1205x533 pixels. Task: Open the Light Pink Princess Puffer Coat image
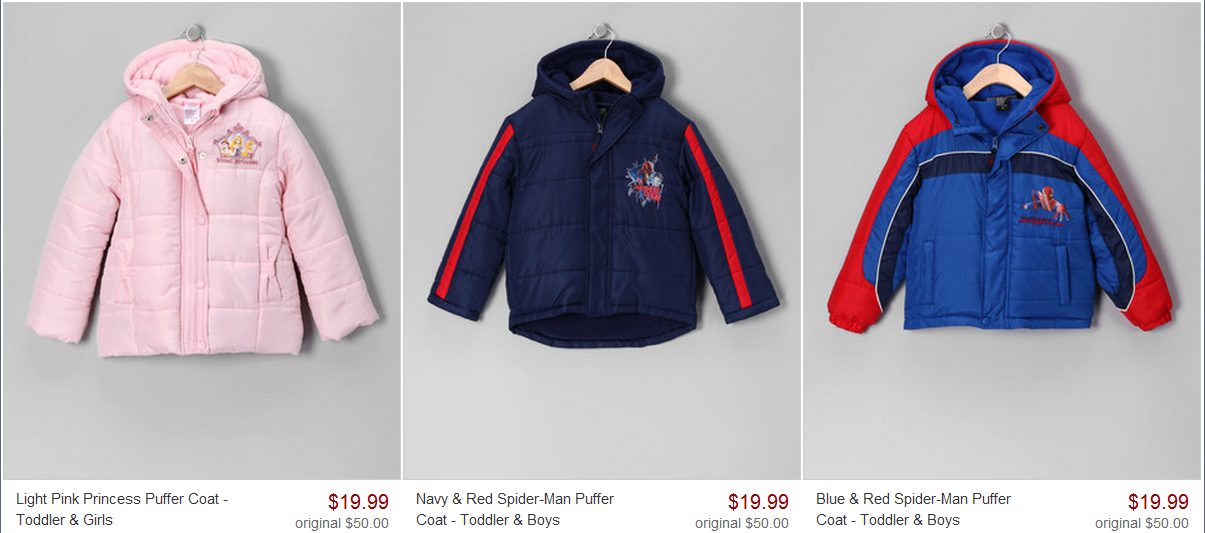201,241
